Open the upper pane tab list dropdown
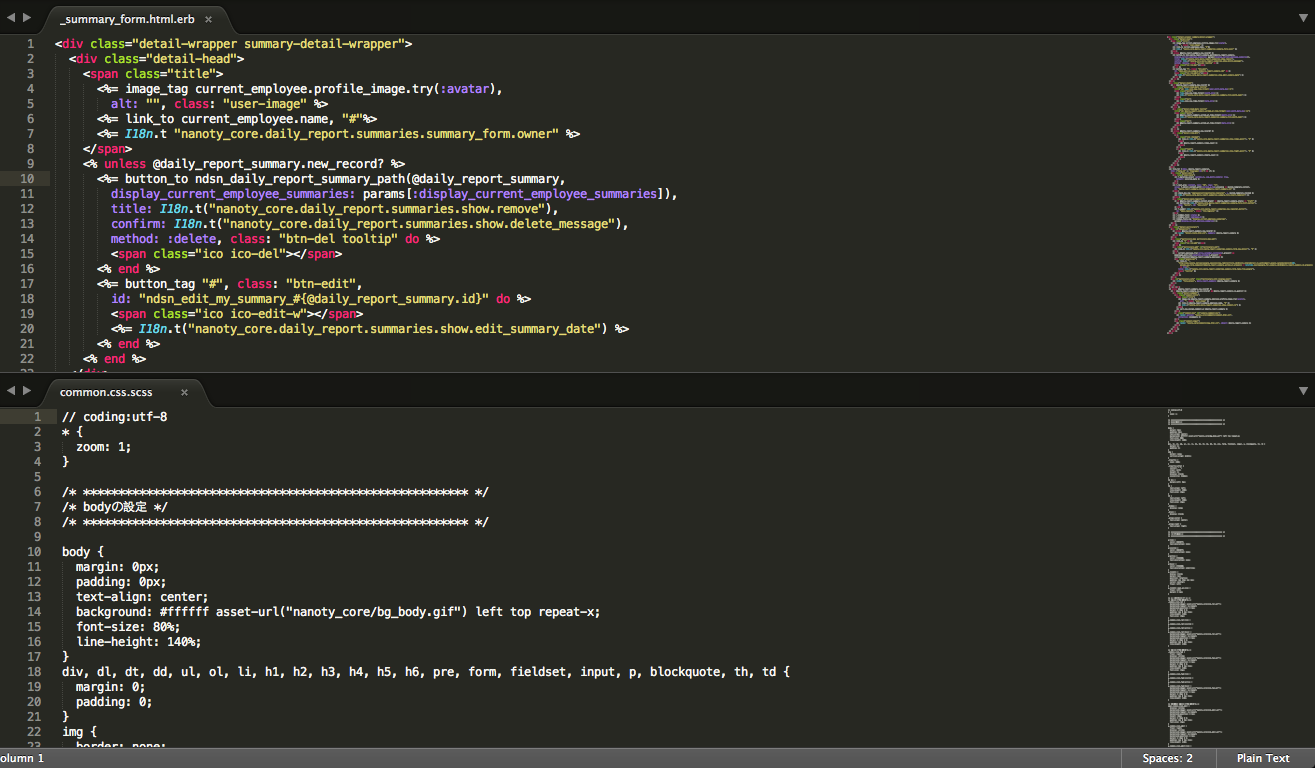Screen dimensions: 1315x768 (x=1303, y=18)
